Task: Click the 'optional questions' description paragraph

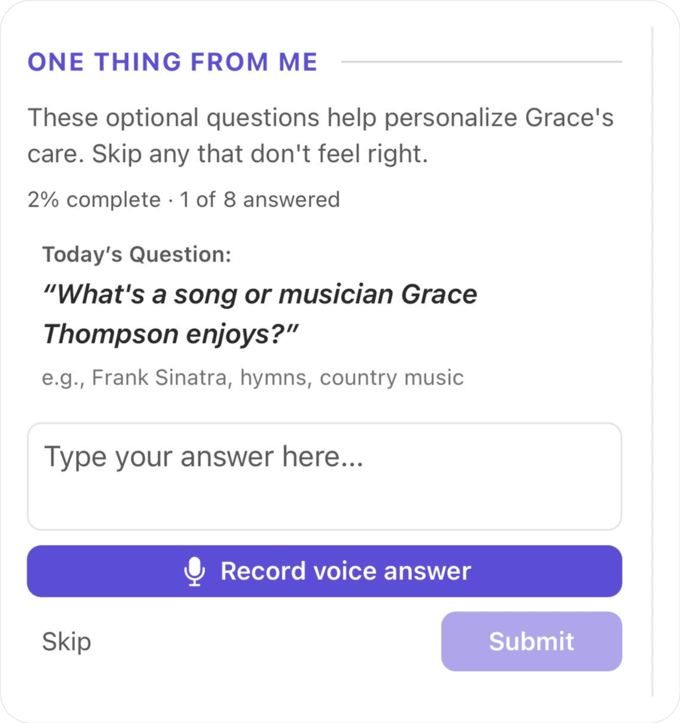Action: [320, 136]
